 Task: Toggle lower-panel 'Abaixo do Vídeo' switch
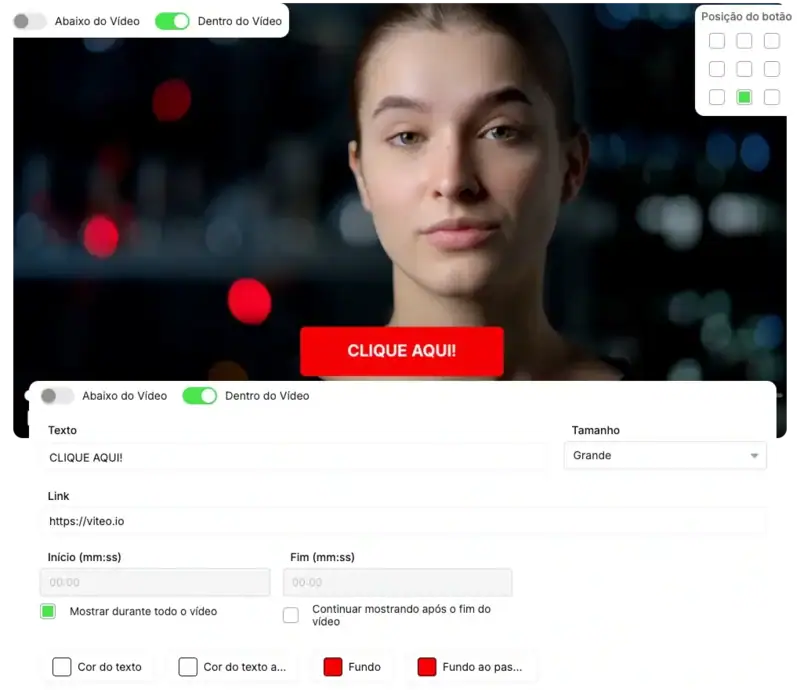[57, 396]
